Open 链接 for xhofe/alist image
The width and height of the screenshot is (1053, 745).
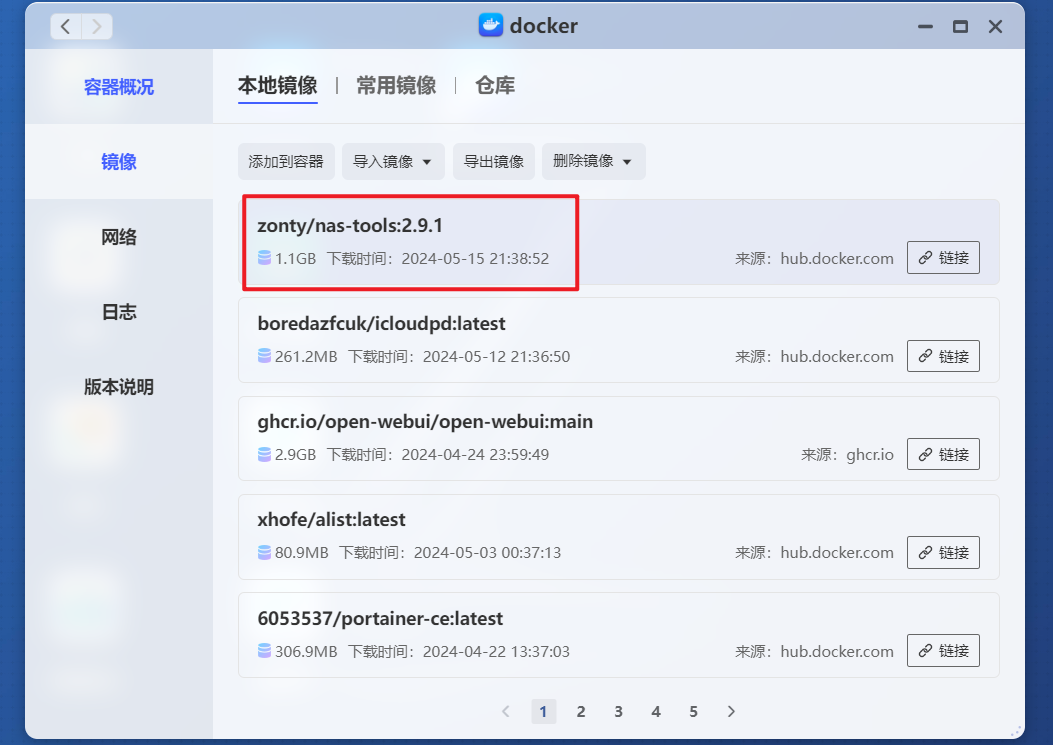tap(943, 552)
